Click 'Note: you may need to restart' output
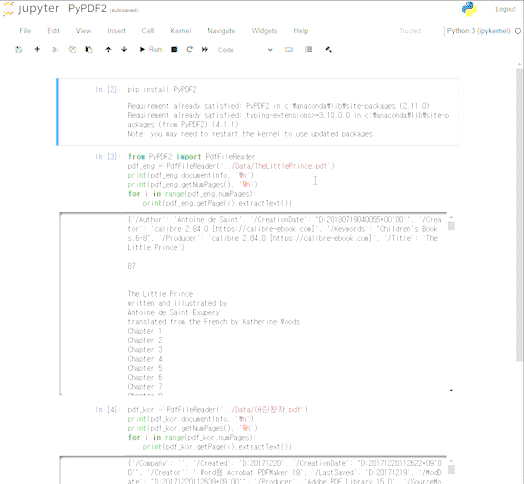This screenshot has height=484, width=524. tap(252, 134)
